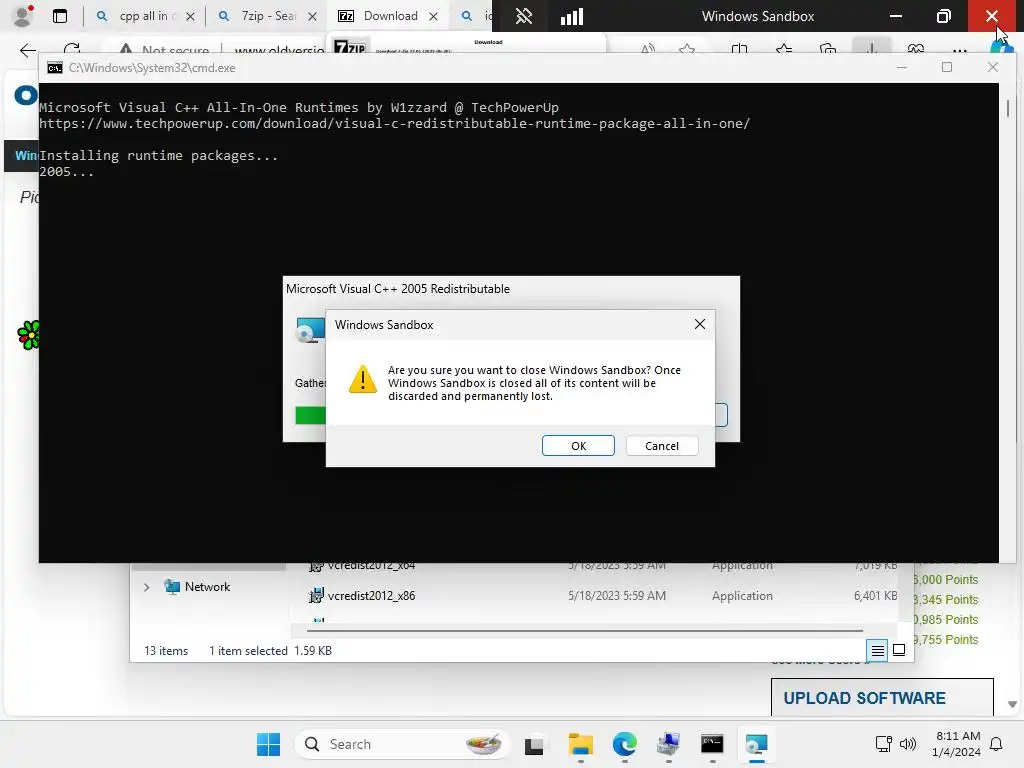Click the vcredist2012_x86 file icon
This screenshot has width=1024, height=768.
tap(316, 596)
